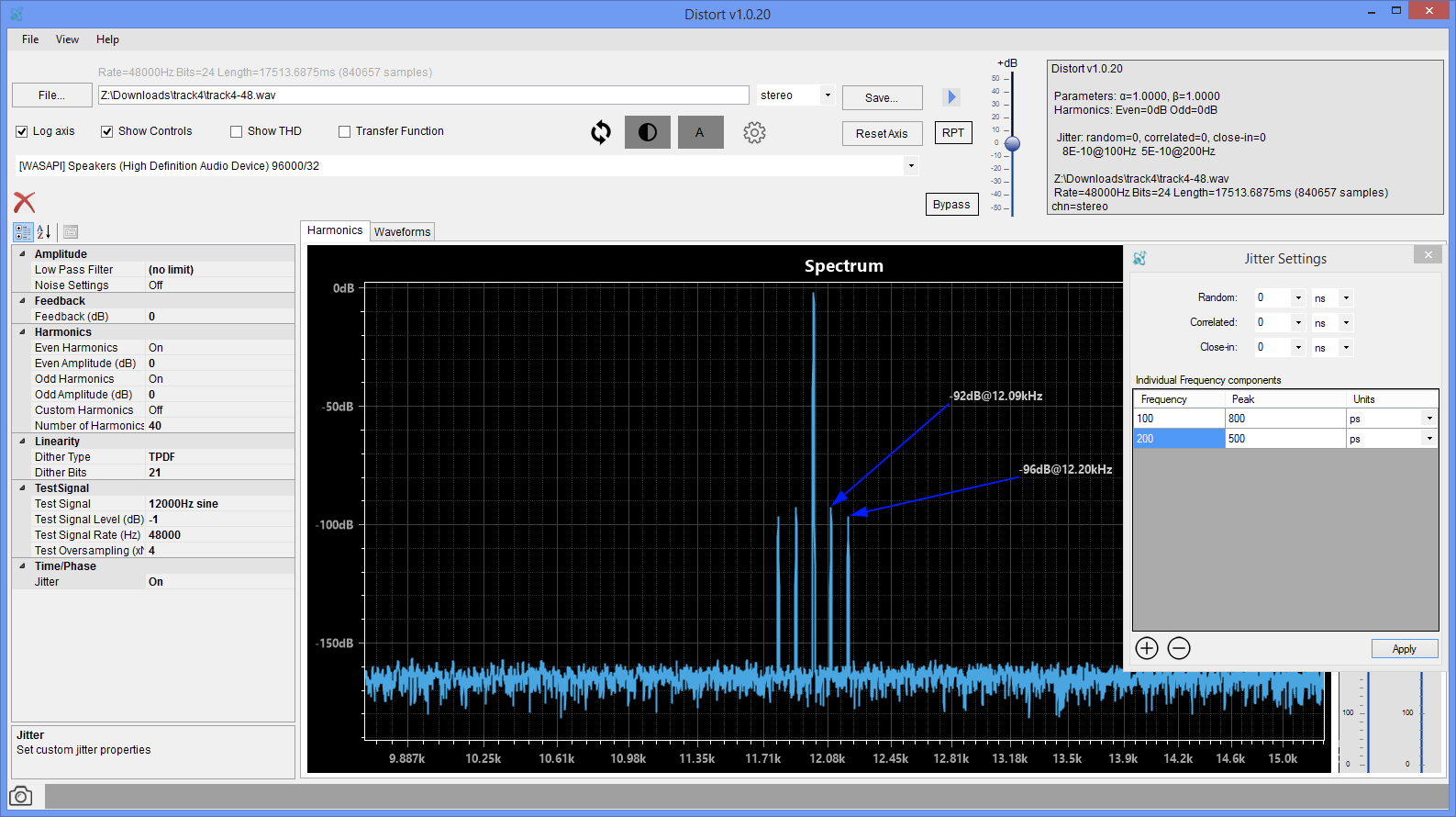The height and width of the screenshot is (817, 1456).
Task: Sort properties alphabetically with A-Z icon
Action: [x=43, y=232]
